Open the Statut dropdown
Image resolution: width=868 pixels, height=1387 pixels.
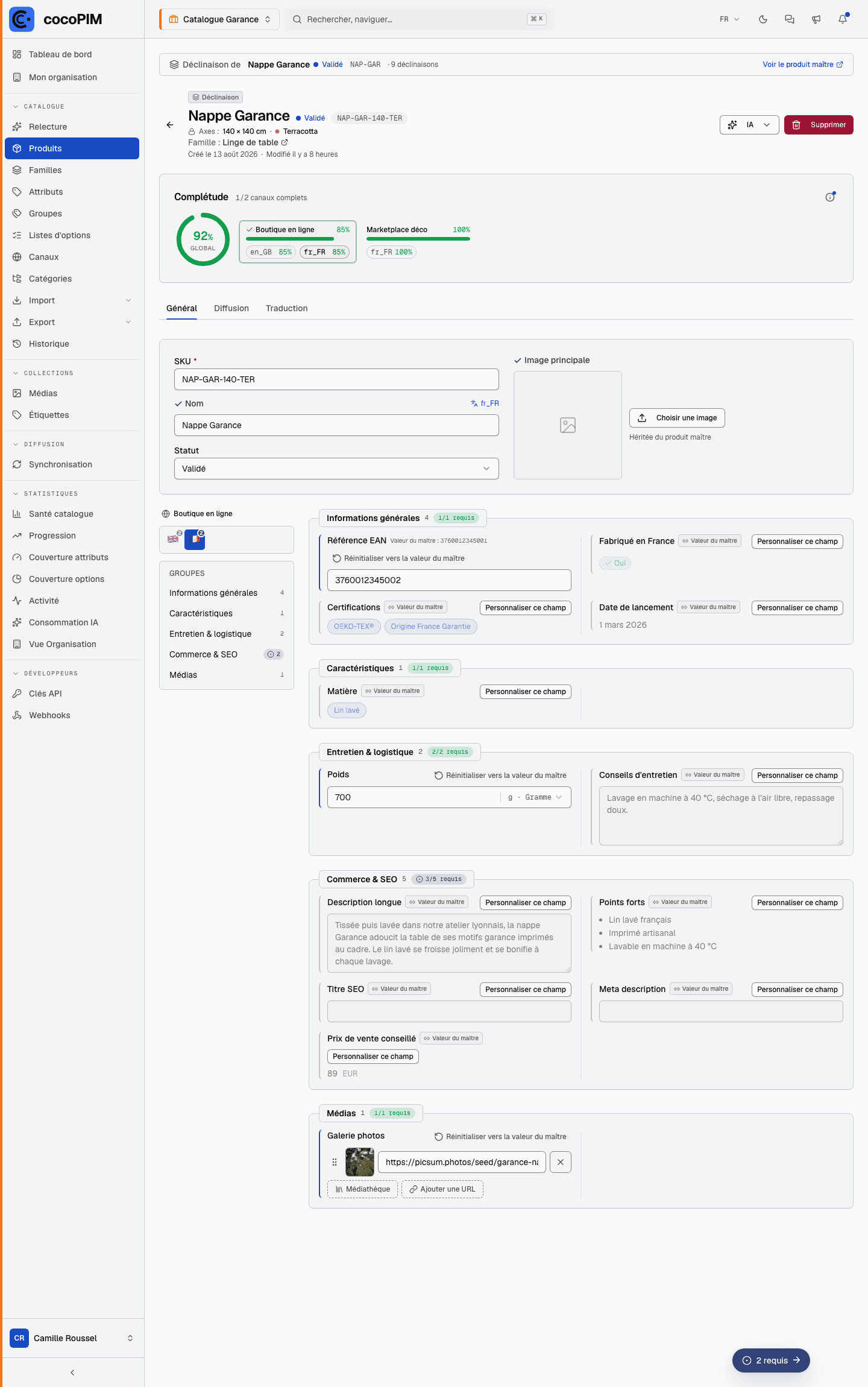336,469
